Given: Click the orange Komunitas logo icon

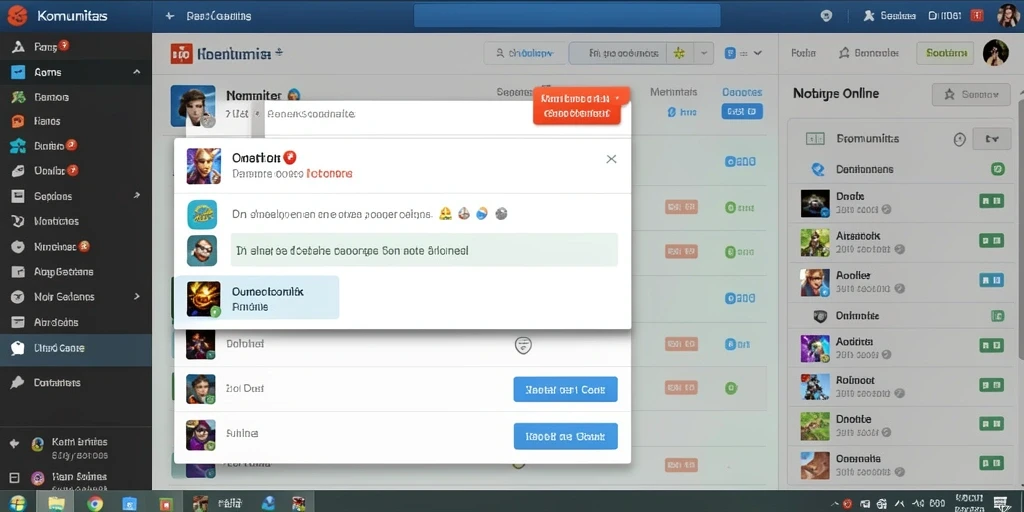Looking at the screenshot, I should tap(18, 16).
